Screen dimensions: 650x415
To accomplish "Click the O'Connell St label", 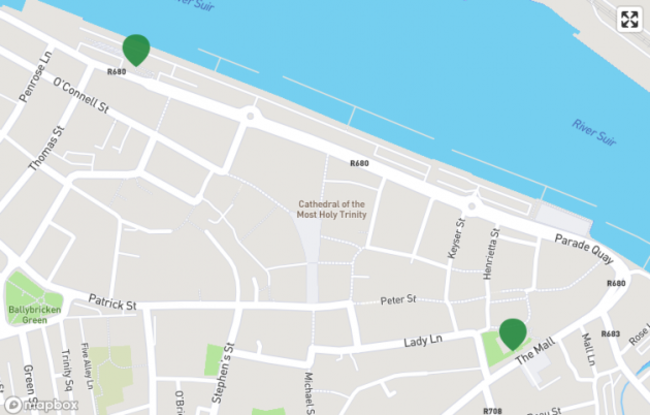I will (81, 95).
